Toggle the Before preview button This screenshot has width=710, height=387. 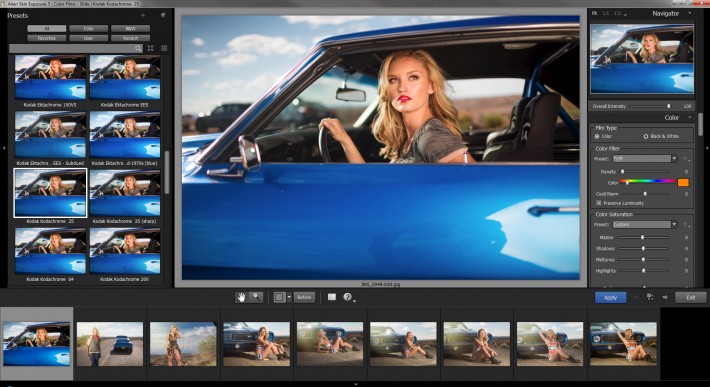point(304,297)
